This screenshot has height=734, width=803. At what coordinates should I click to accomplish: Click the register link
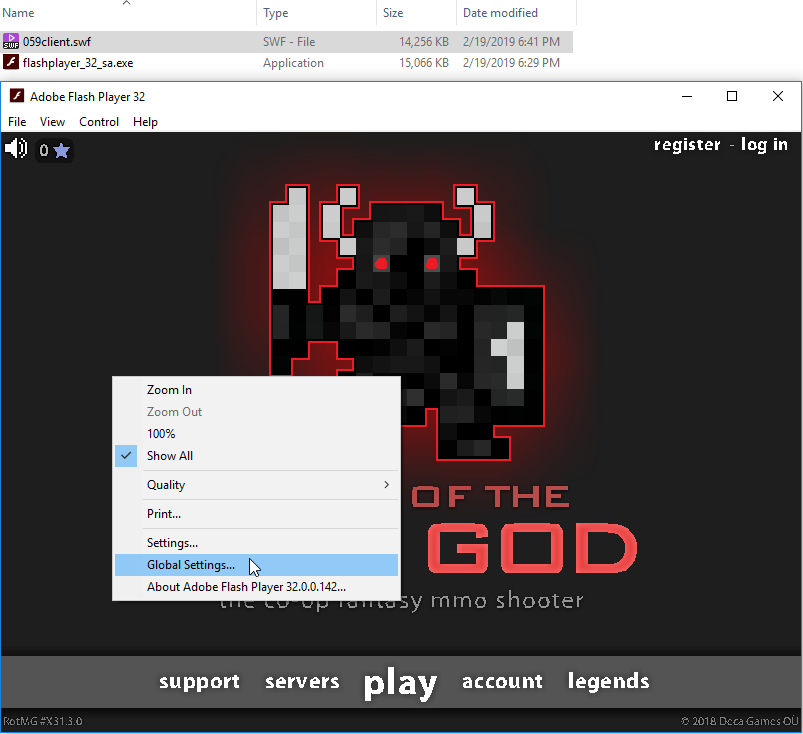tap(687, 145)
